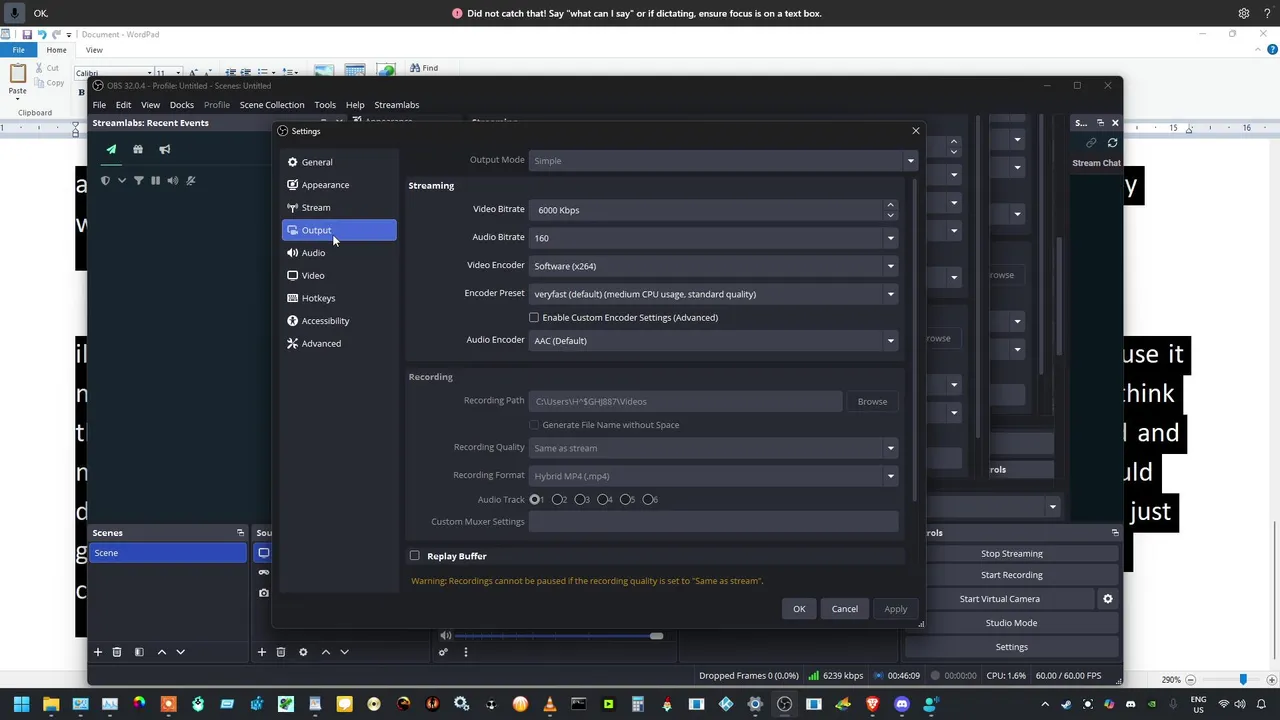The height and width of the screenshot is (720, 1280).
Task: Open the Audio settings category
Action: pos(339,253)
